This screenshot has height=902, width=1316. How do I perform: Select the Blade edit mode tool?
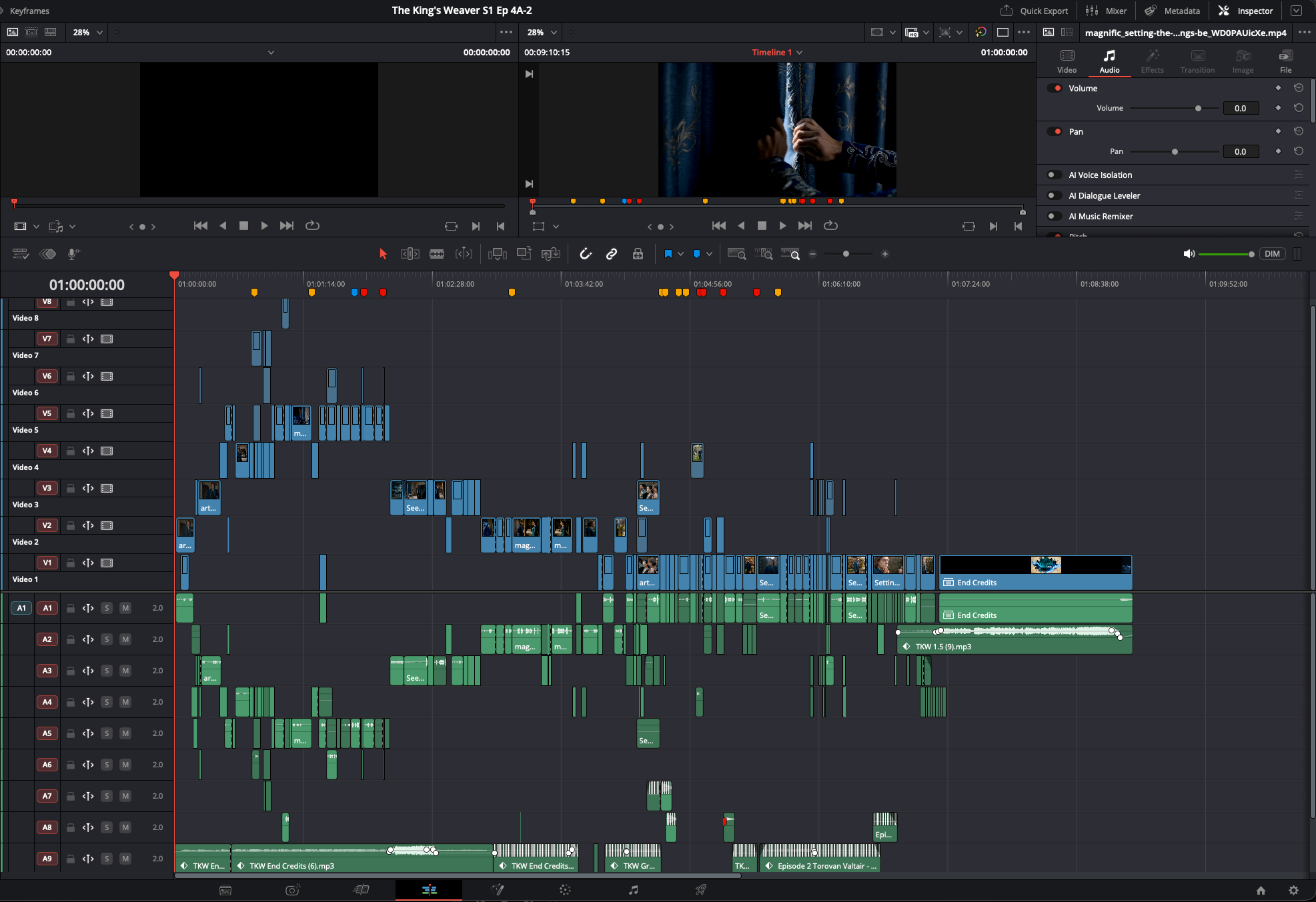point(437,254)
